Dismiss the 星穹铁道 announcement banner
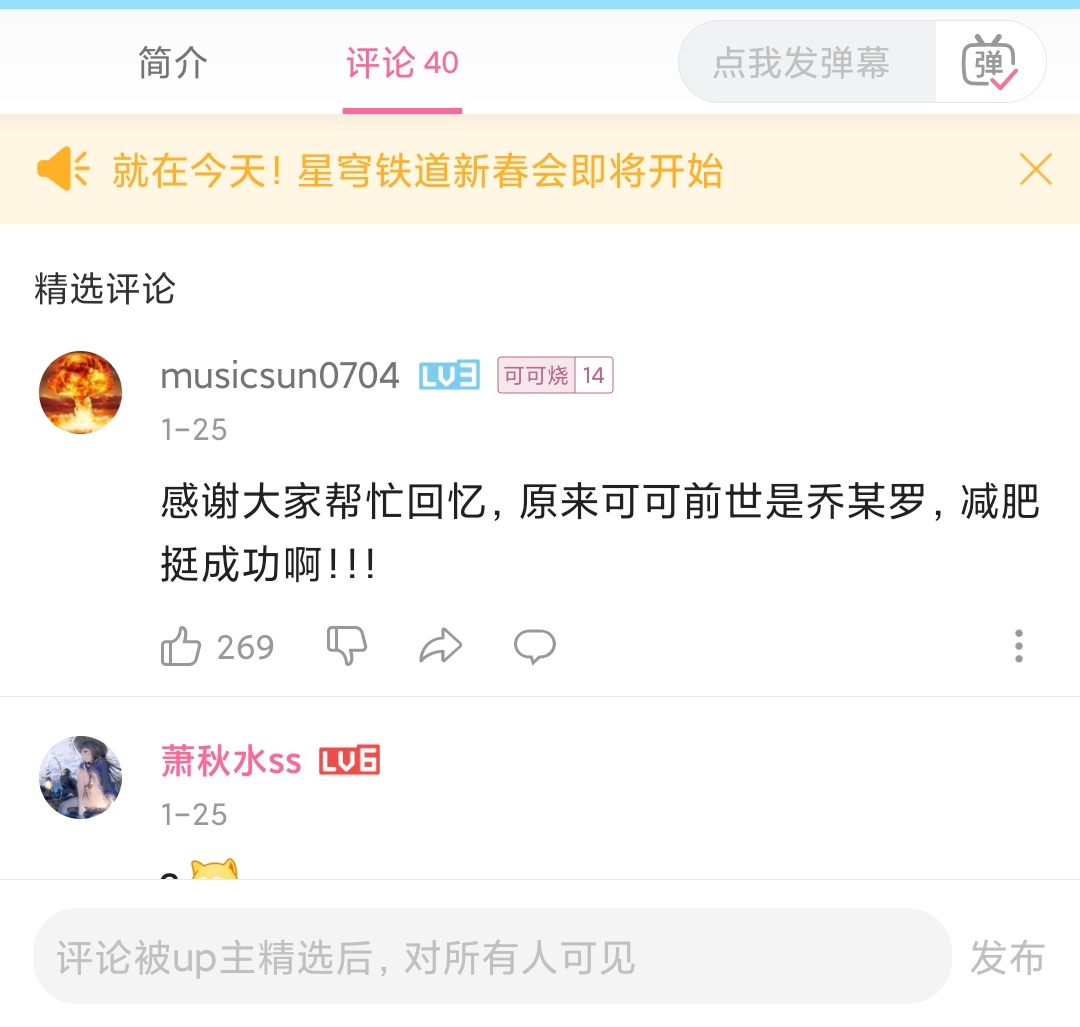 pos(1035,169)
